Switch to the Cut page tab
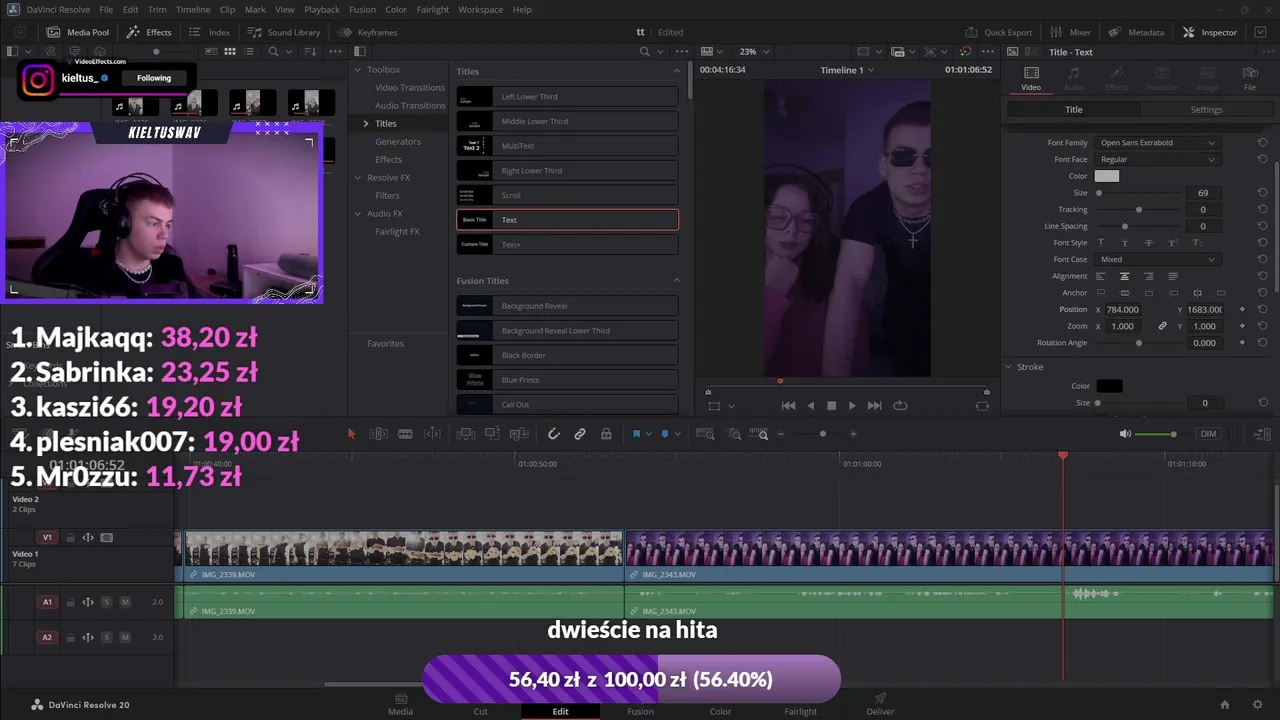1280x720 pixels. pos(480,705)
